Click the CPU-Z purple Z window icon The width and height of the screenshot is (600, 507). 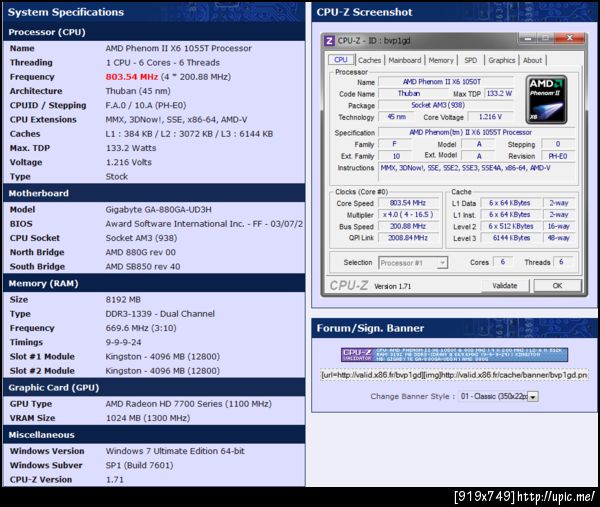point(329,40)
